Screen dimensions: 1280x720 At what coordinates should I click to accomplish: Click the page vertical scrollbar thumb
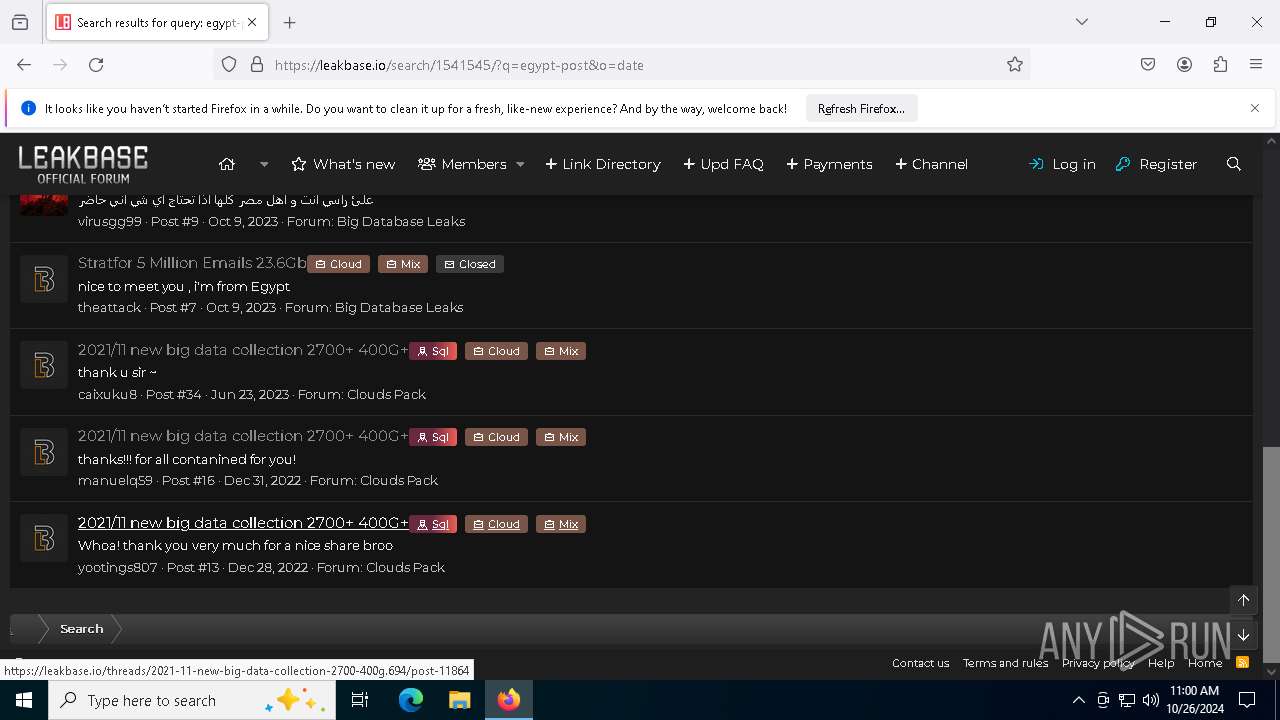point(1271,554)
